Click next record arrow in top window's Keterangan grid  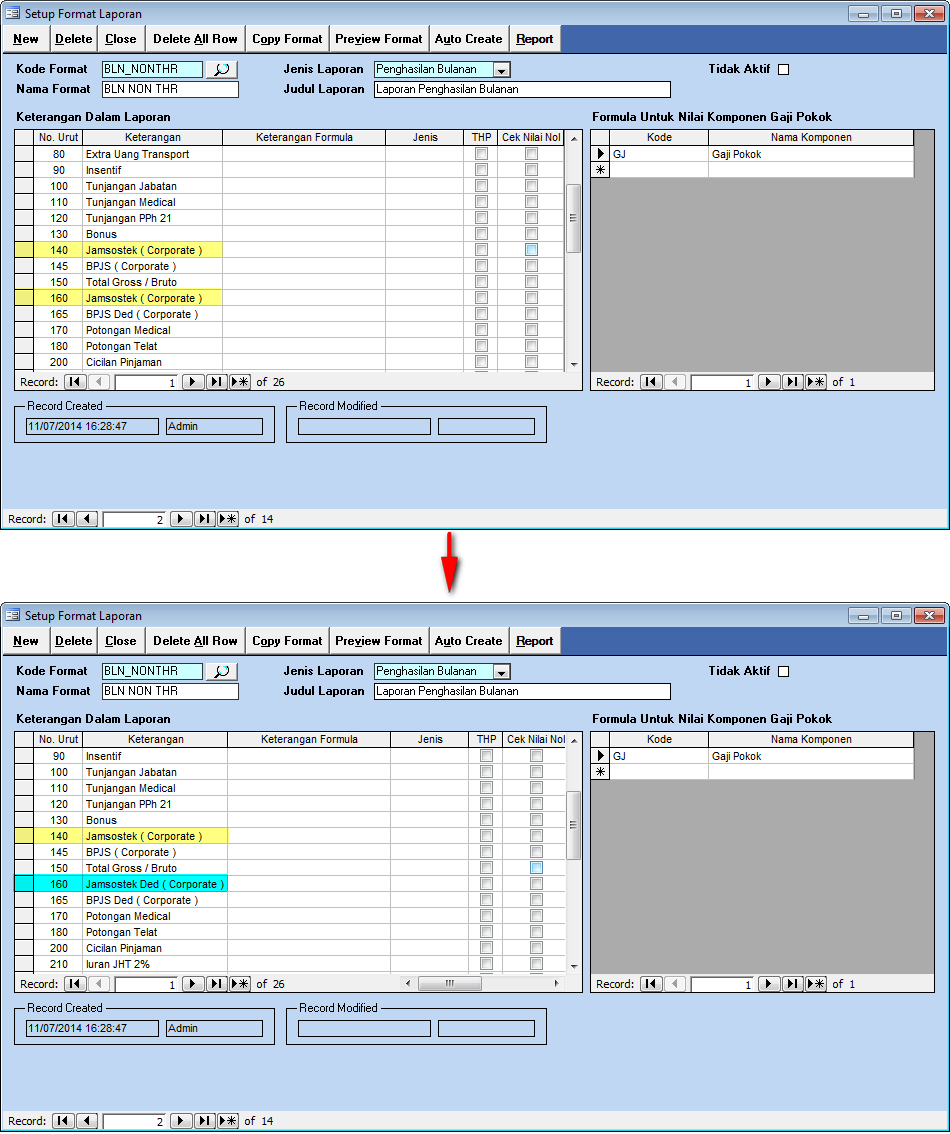193,382
